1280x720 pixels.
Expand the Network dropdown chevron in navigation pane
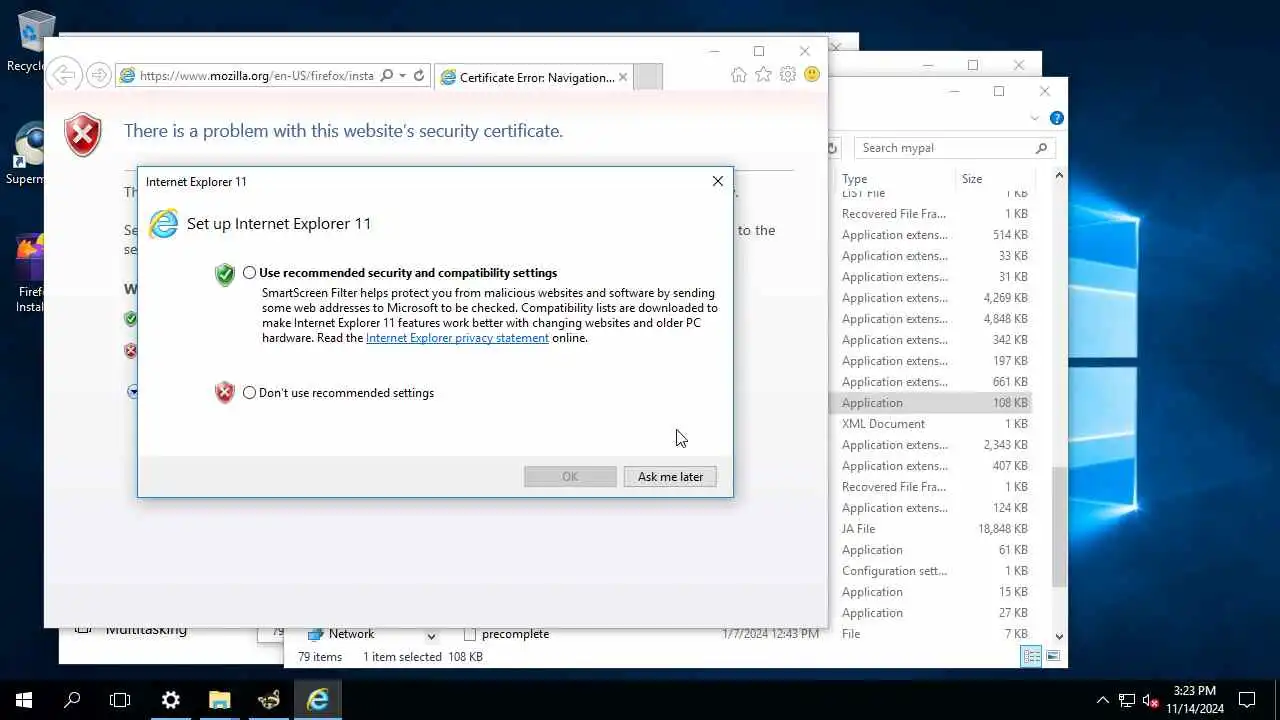(431, 635)
